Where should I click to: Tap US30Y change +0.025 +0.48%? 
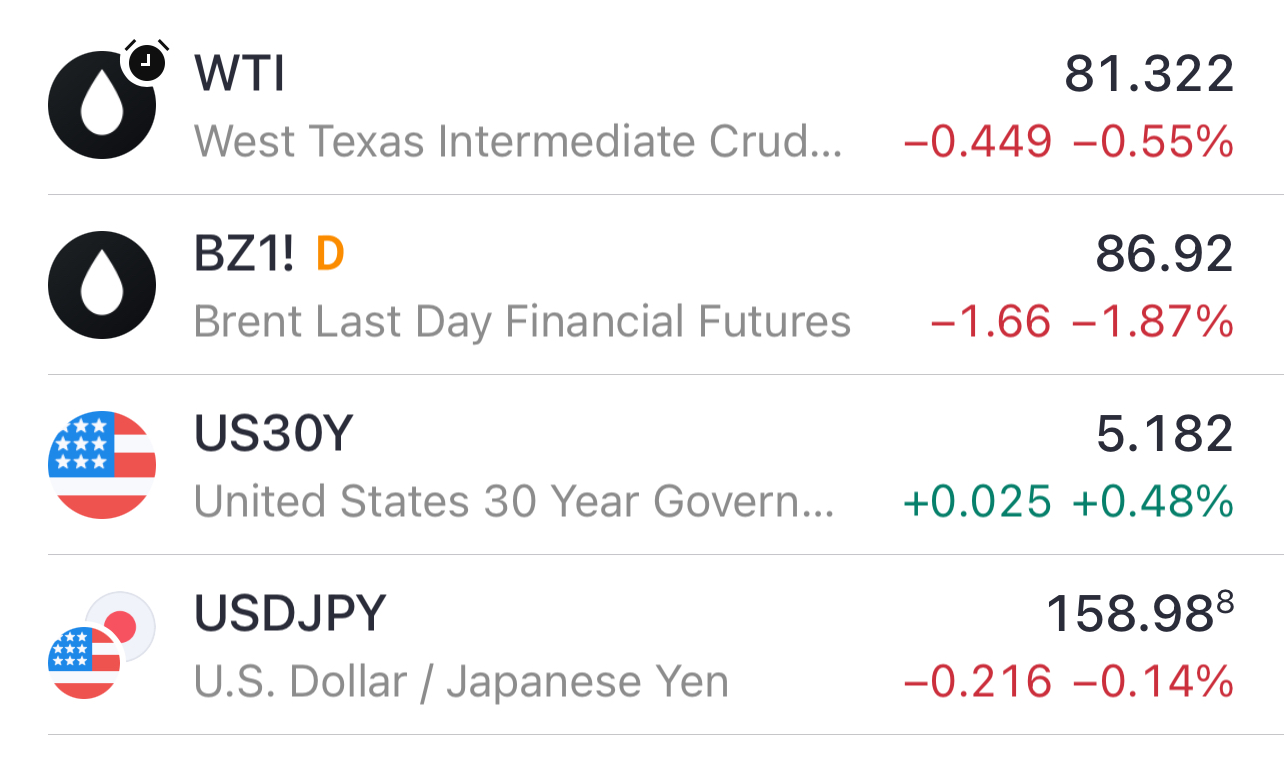pyautogui.click(x=1068, y=502)
